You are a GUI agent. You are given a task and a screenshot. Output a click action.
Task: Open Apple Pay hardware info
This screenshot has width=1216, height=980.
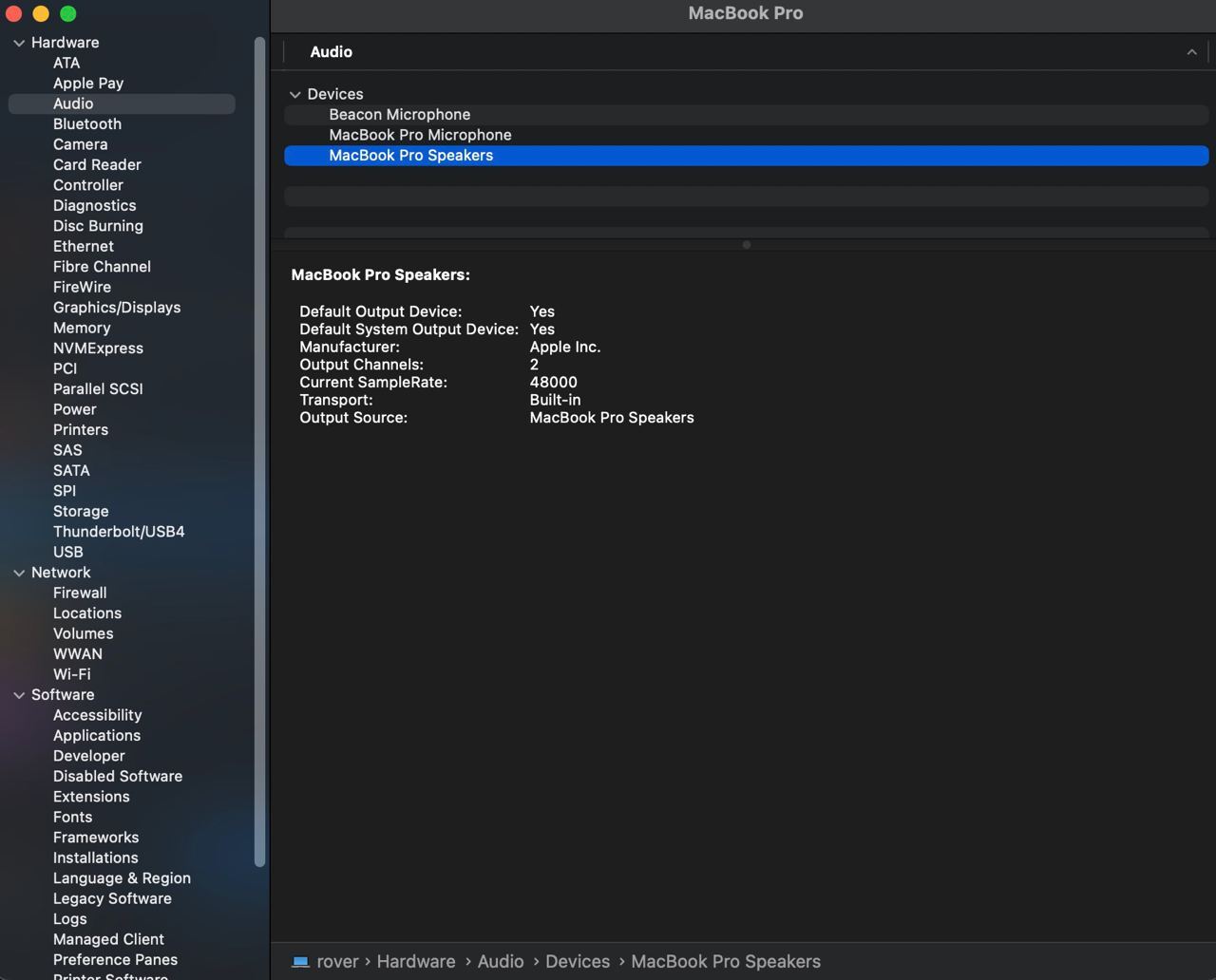coord(88,84)
